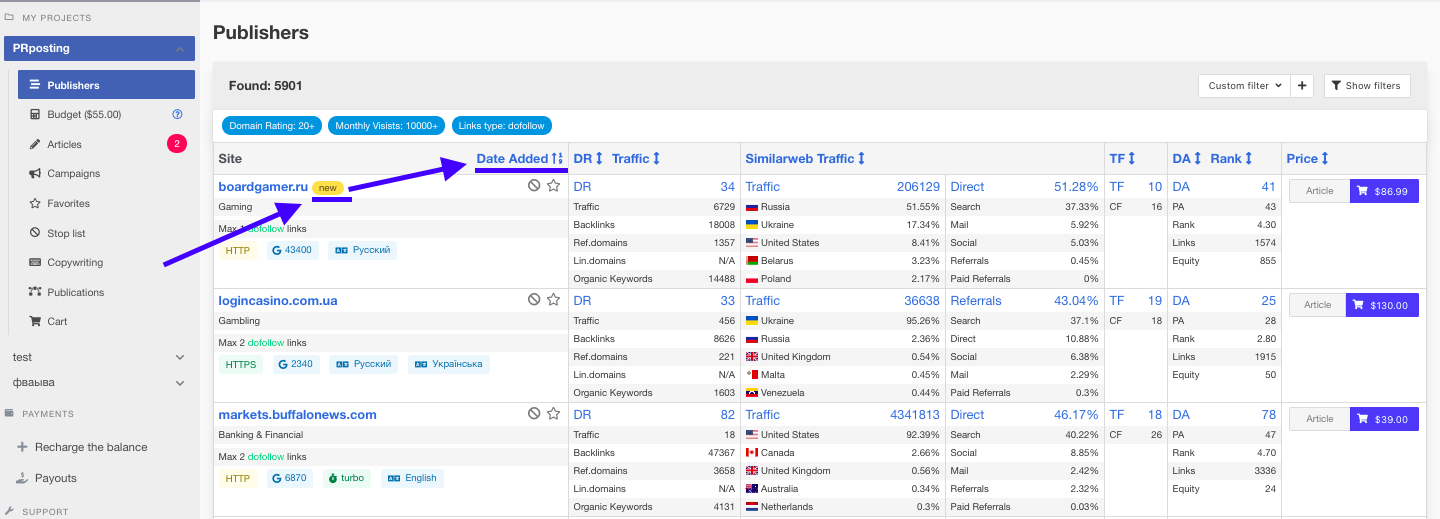1440x519 pixels.
Task: Open Publishers in sidebar
Action: 106,85
